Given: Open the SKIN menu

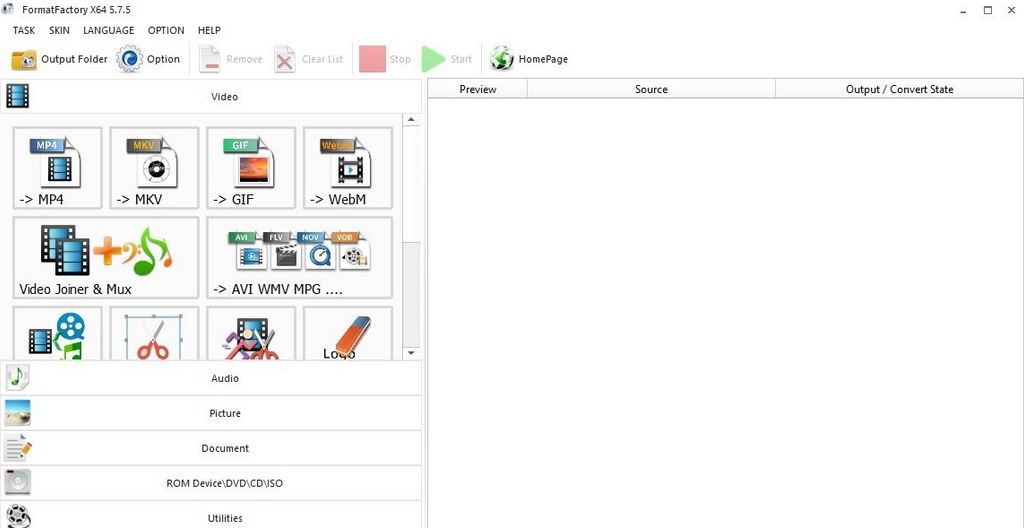Looking at the screenshot, I should coord(59,30).
